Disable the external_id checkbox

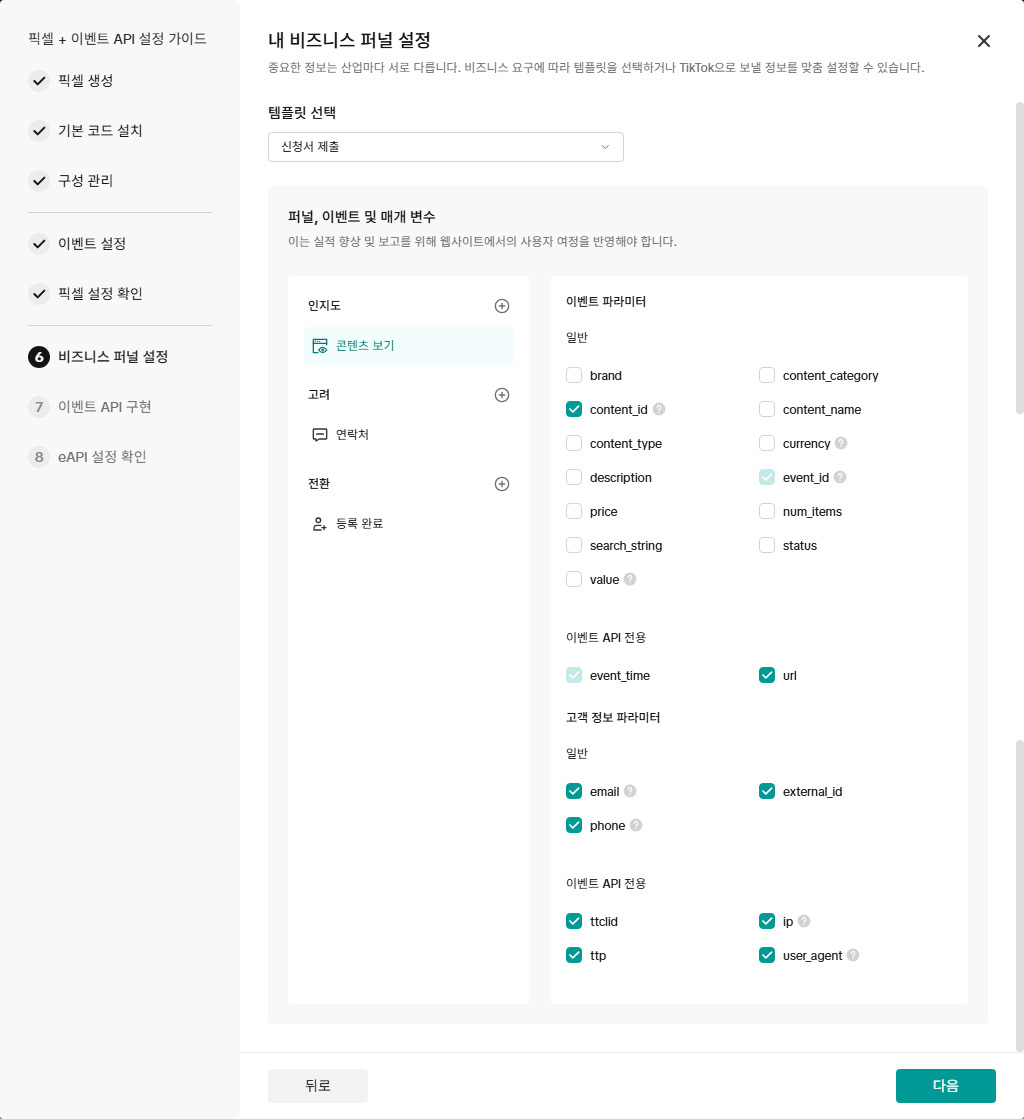pyautogui.click(x=767, y=792)
